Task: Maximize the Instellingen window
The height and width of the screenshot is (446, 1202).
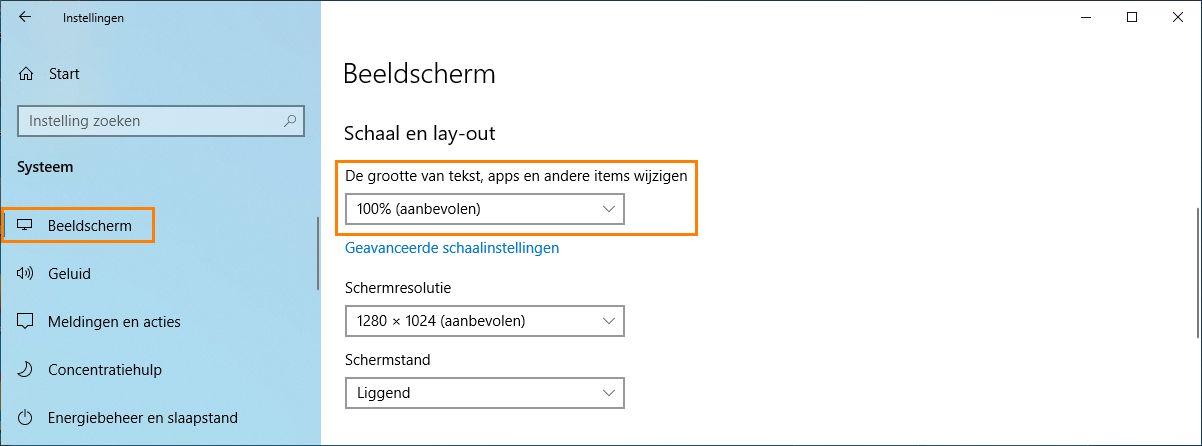Action: (1132, 17)
